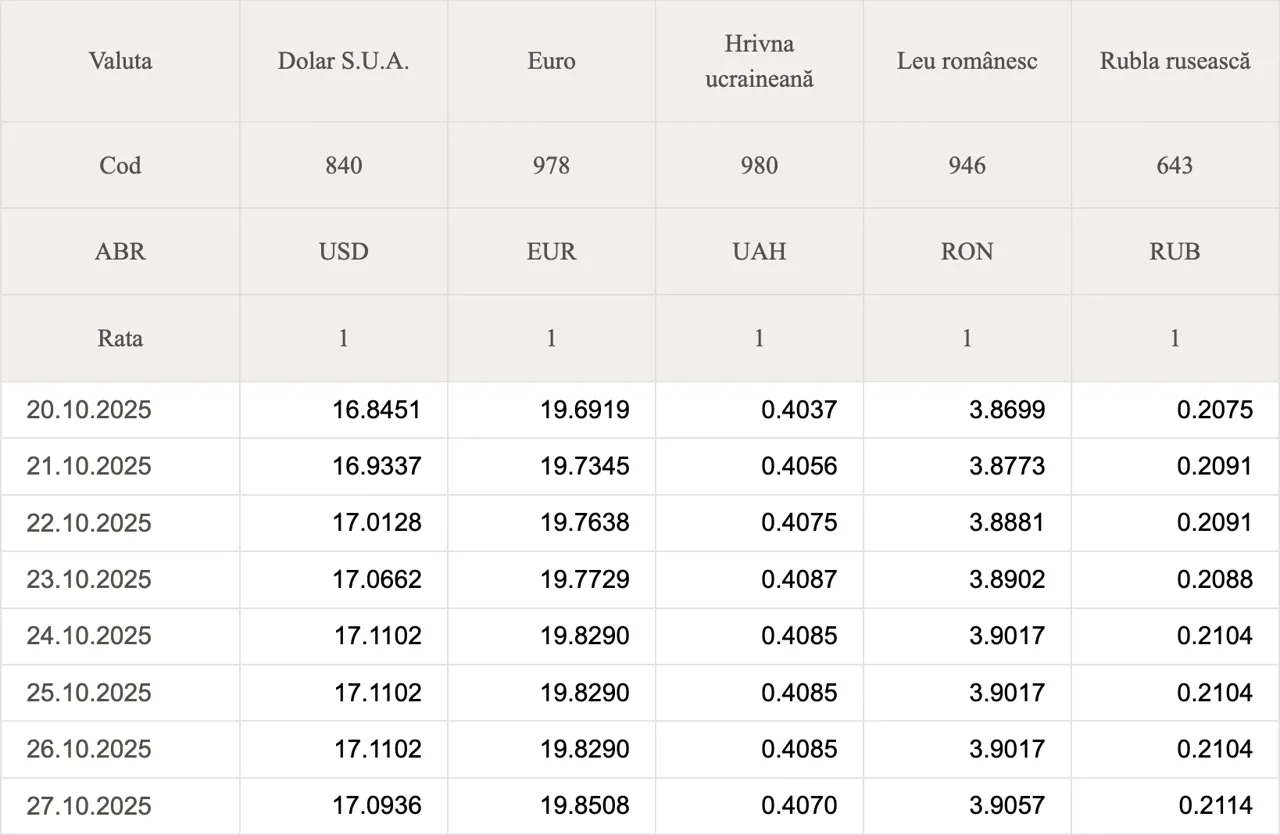Select the UAH rate 0.4075
Image resolution: width=1280 pixels, height=835 pixels.
tap(799, 523)
